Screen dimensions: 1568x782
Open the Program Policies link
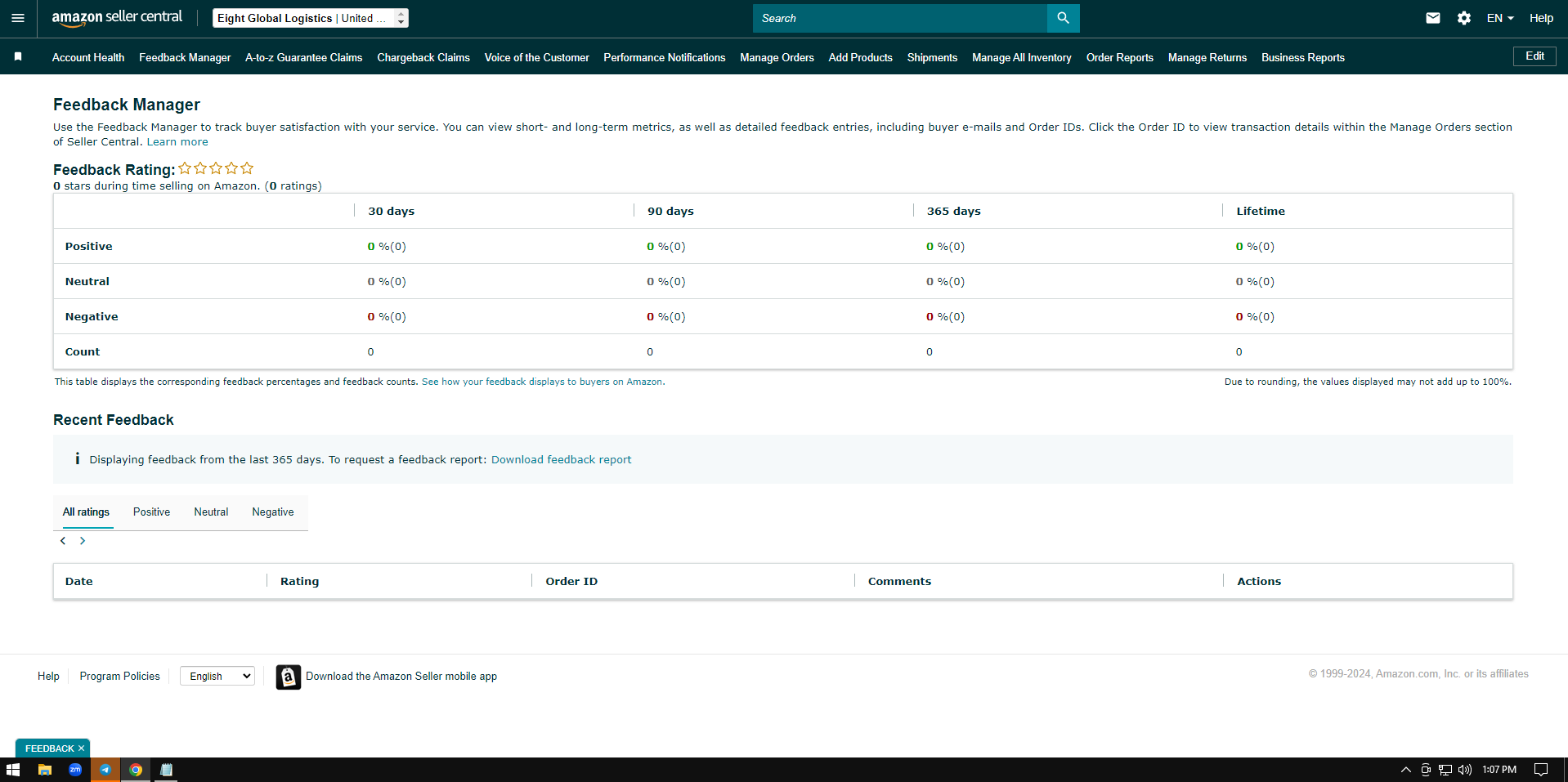click(x=119, y=676)
